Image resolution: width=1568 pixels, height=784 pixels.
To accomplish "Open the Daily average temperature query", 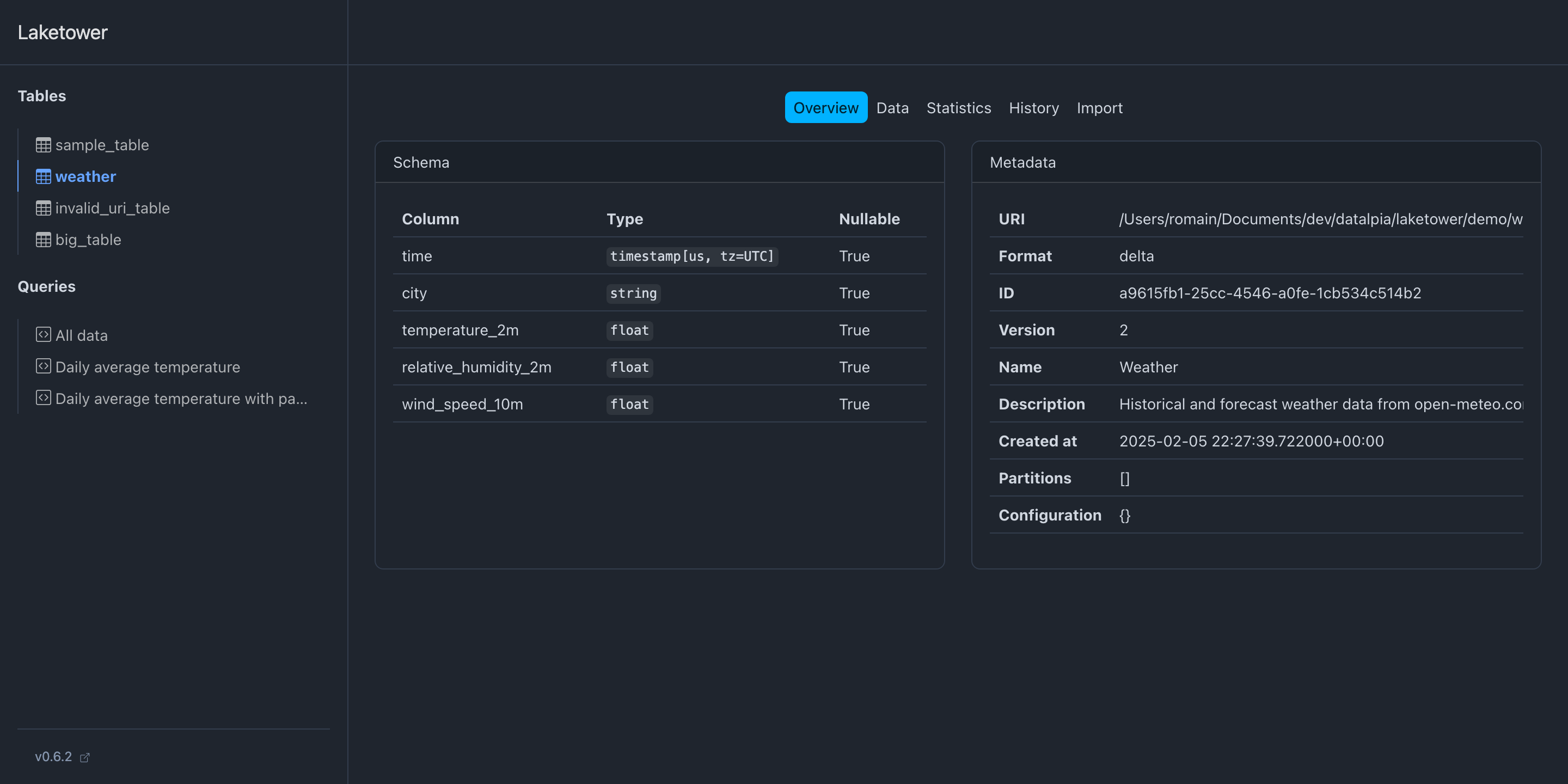I will click(x=148, y=367).
